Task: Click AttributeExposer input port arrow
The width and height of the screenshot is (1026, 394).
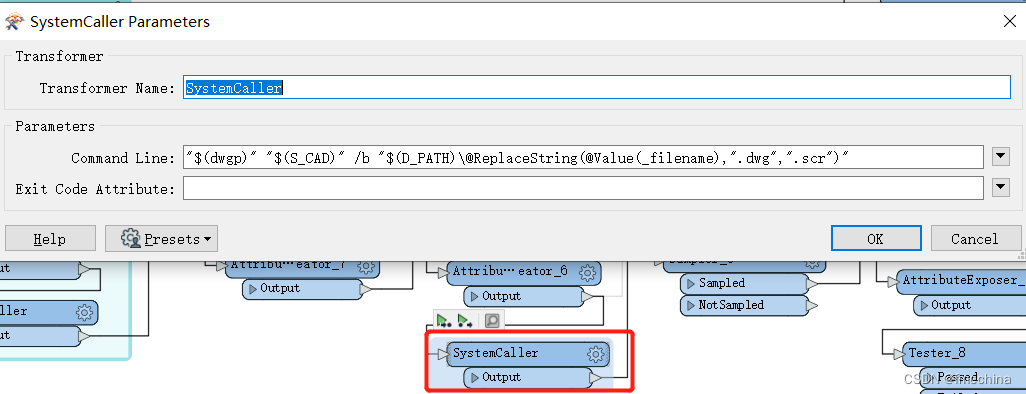Action: pos(893,281)
